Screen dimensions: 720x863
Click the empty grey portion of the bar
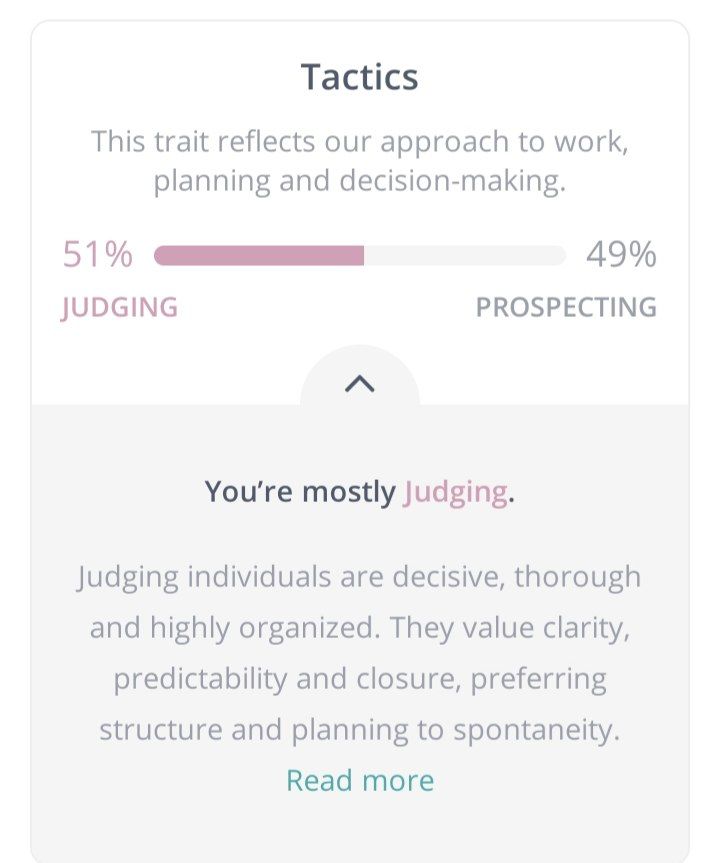point(465,256)
